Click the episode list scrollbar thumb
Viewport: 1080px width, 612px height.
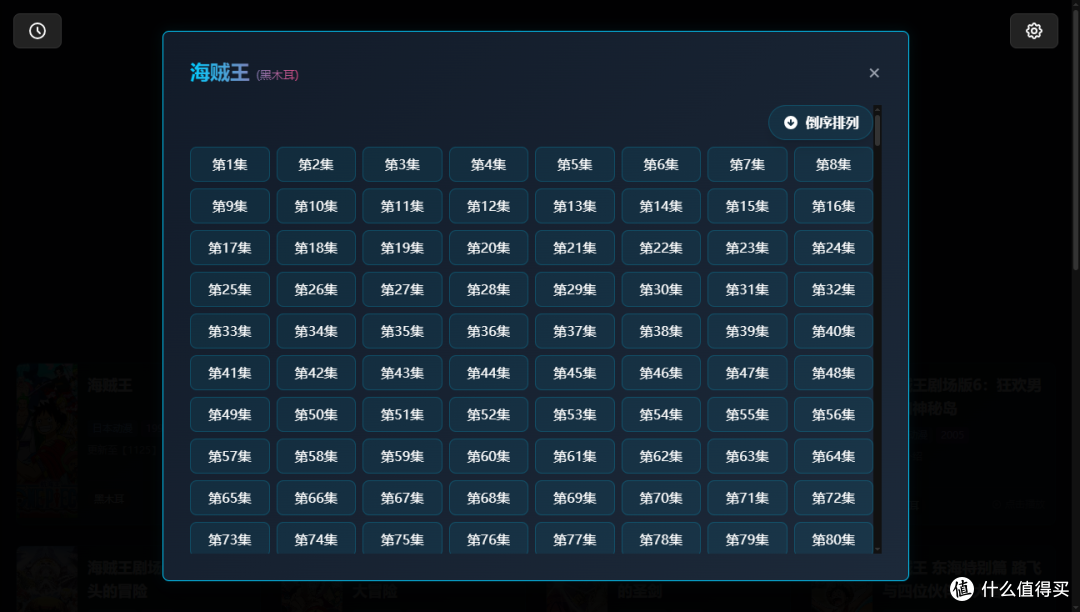pyautogui.click(x=878, y=130)
